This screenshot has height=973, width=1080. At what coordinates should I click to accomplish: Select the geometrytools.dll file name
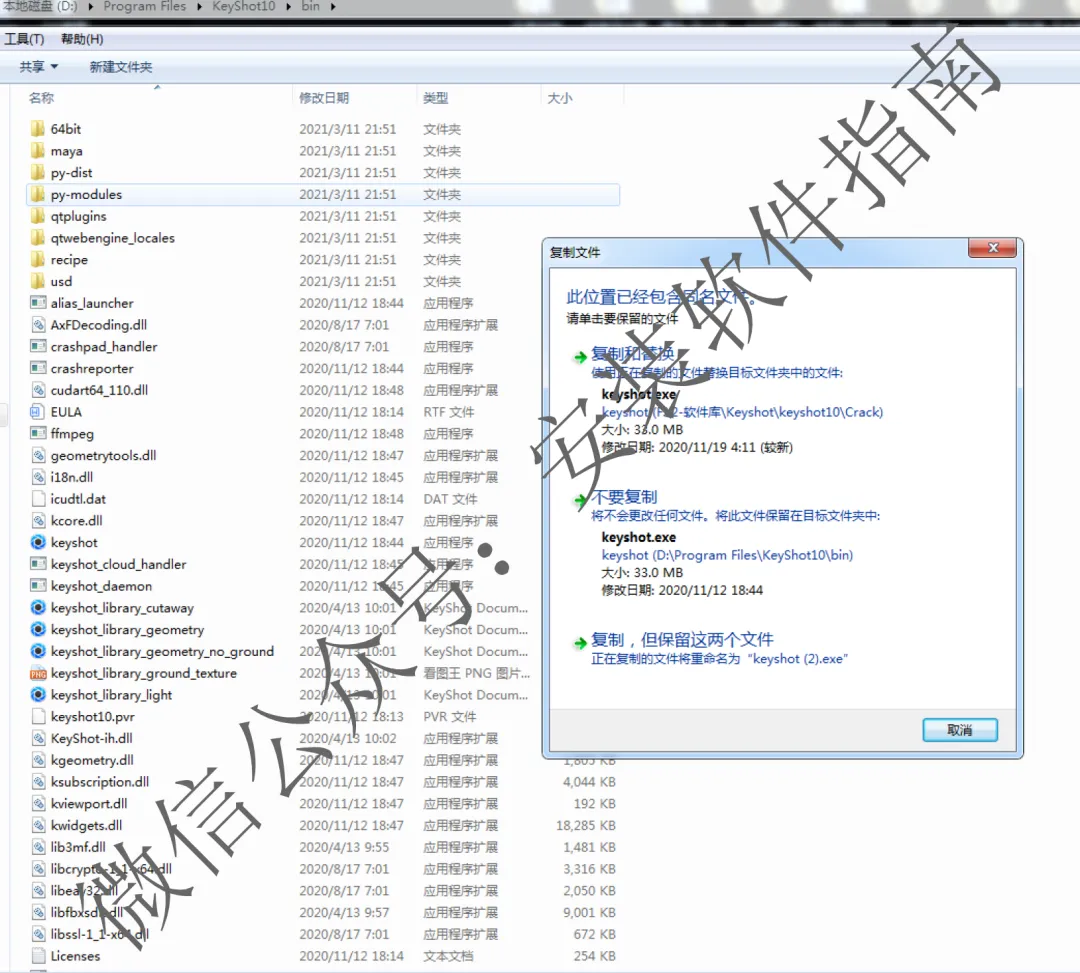pyautogui.click(x=103, y=456)
